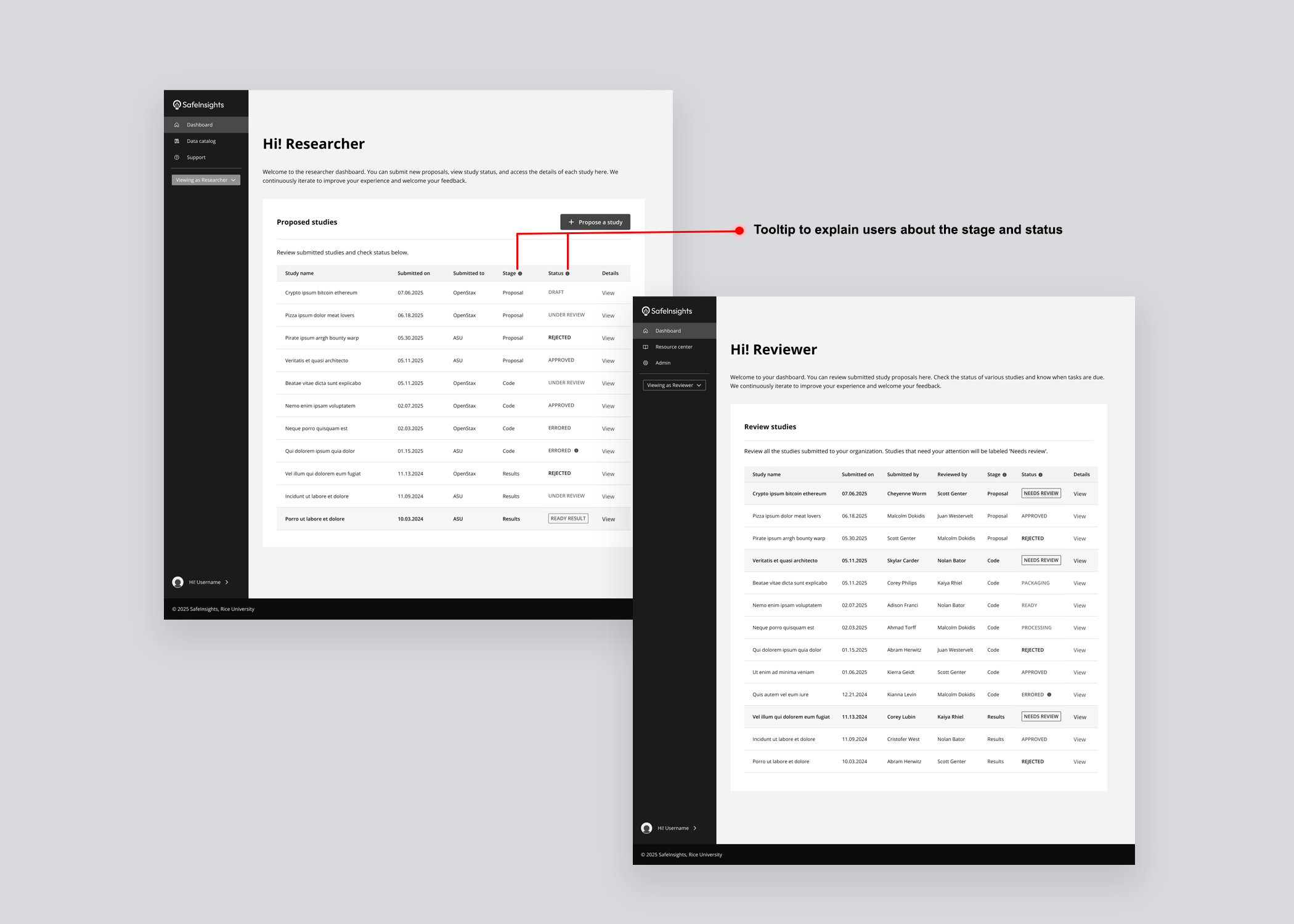The width and height of the screenshot is (1294, 924).
Task: Go to Admin in Reviewer sidebar
Action: tap(662, 363)
